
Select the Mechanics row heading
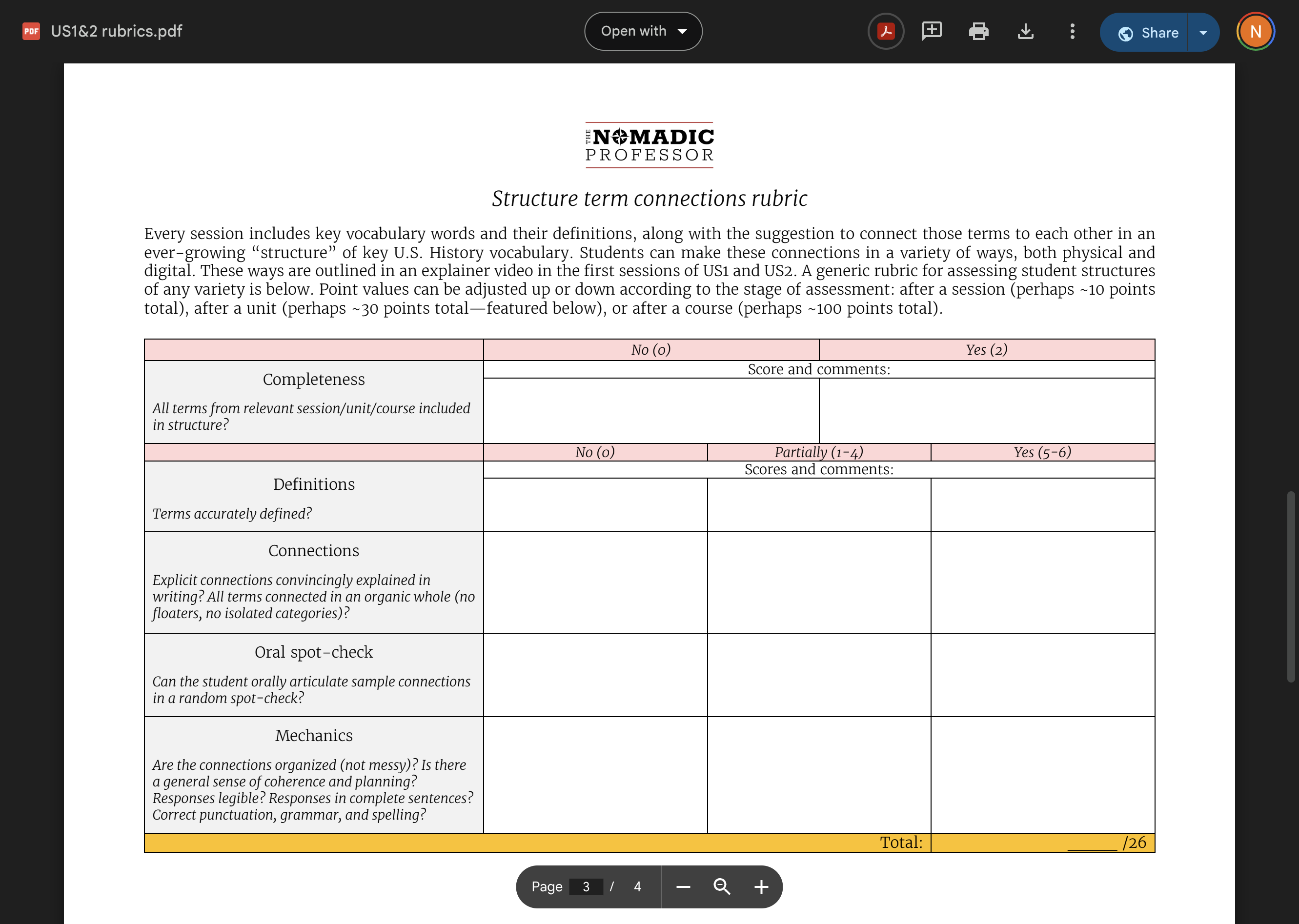[313, 735]
